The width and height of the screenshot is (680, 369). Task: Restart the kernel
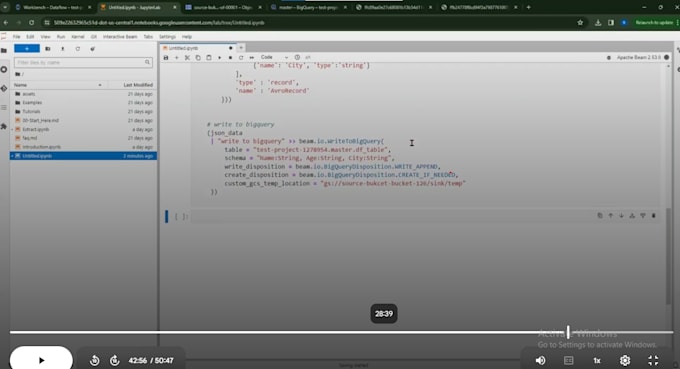241,57
